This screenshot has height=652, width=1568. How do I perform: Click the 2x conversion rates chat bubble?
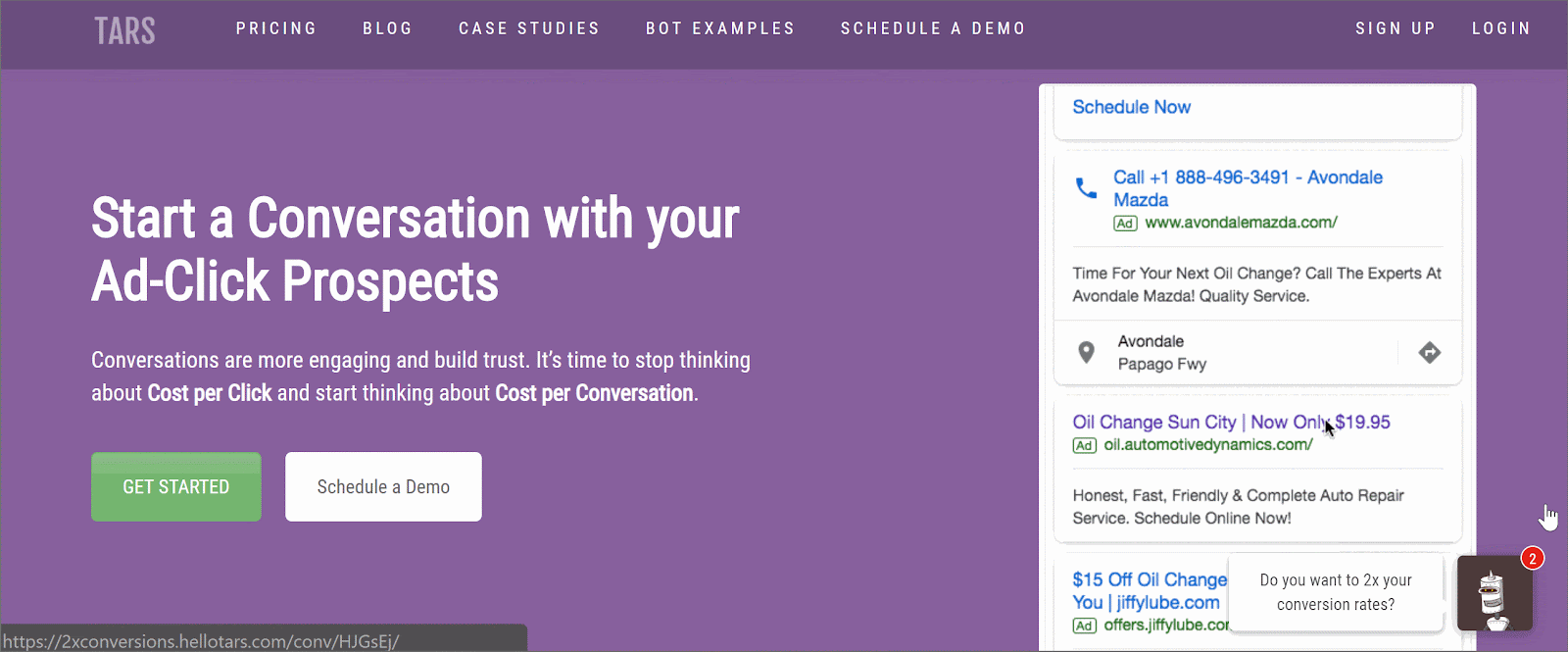[x=1336, y=592]
